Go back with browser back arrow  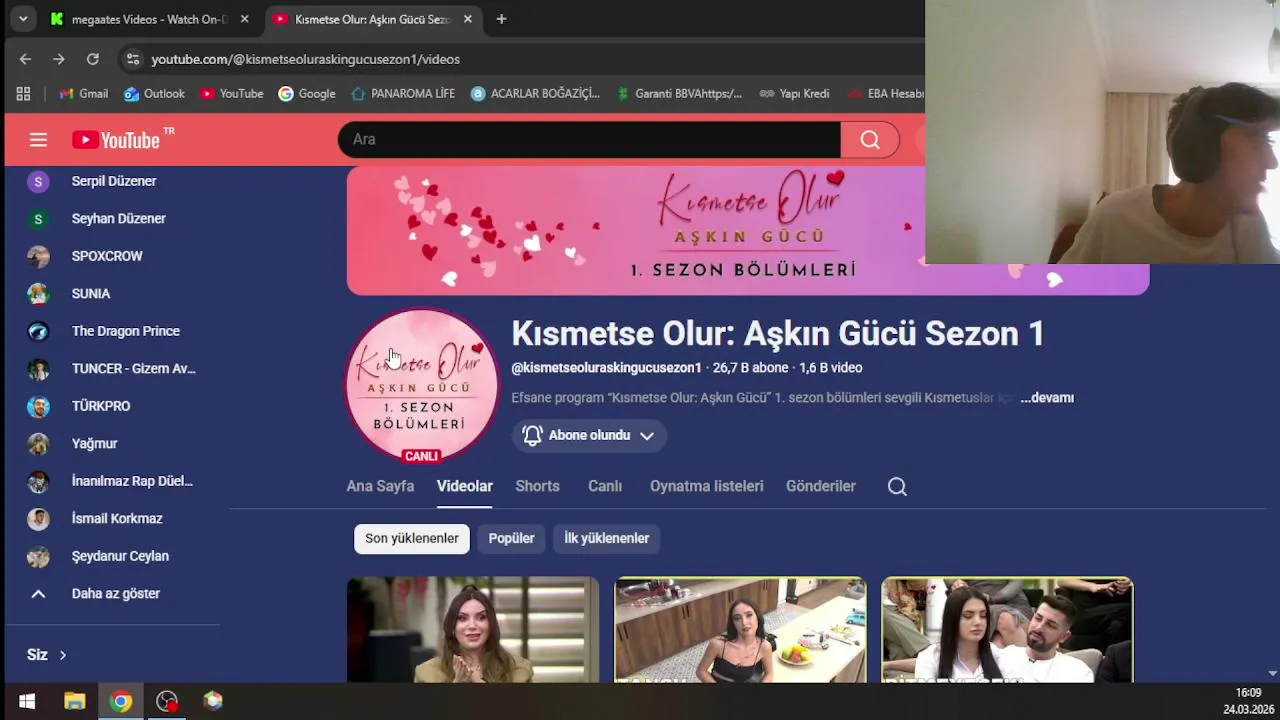tap(25, 59)
